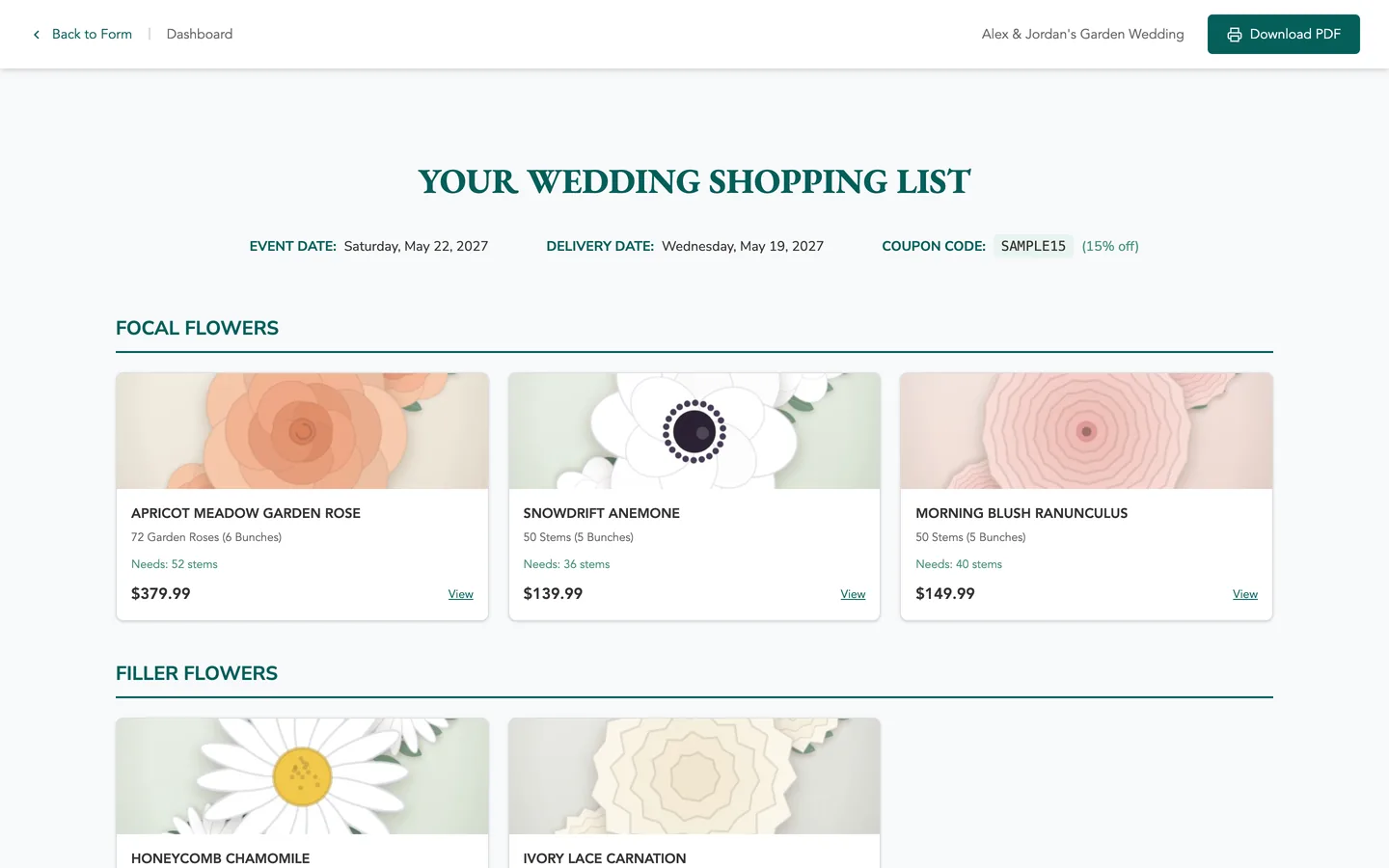This screenshot has width=1389, height=868.
Task: Click the (15% off) discount text
Action: click(x=1110, y=246)
